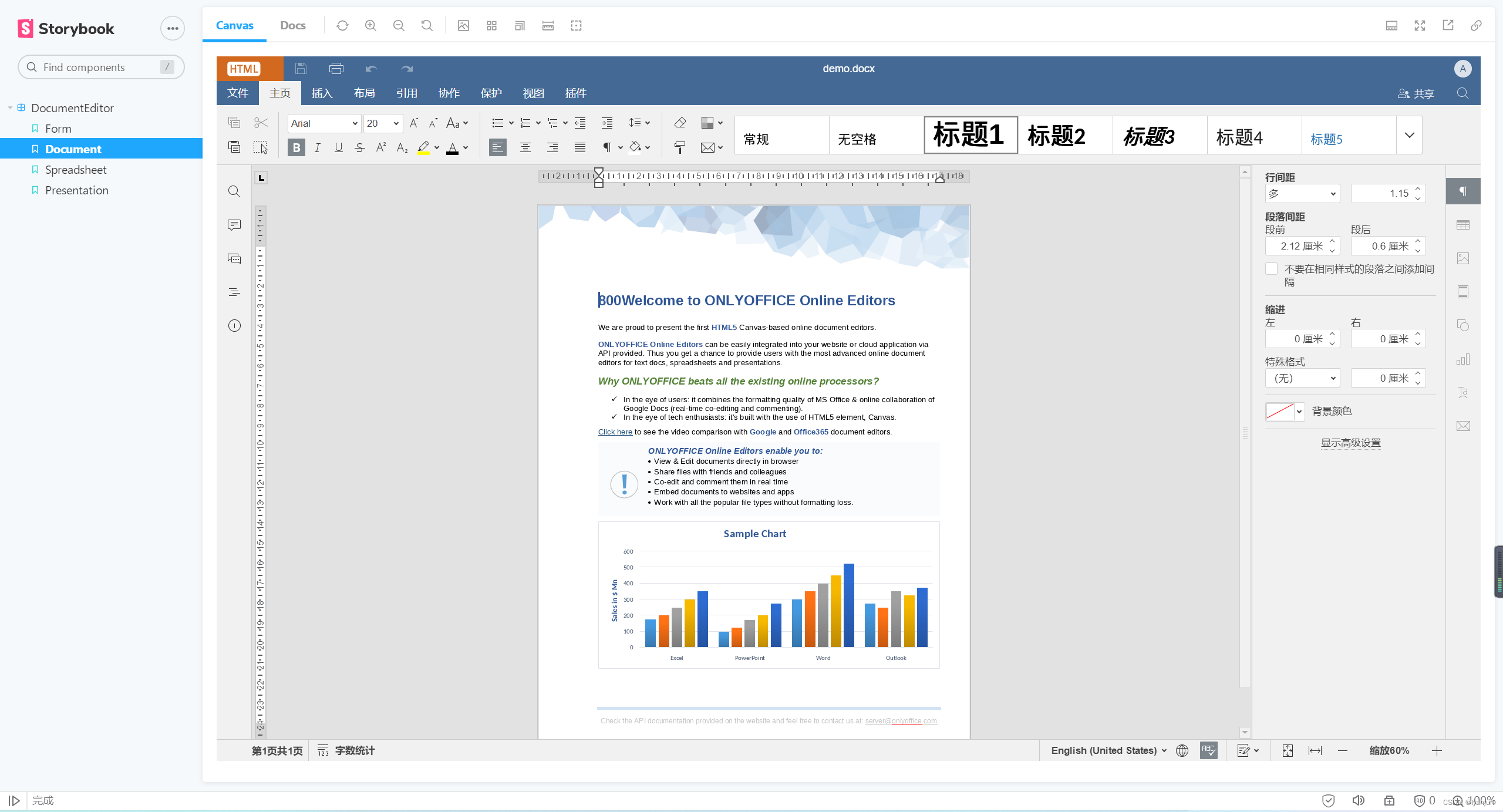
Task: Open the 背景颜色 background color swatch
Action: 1283,411
